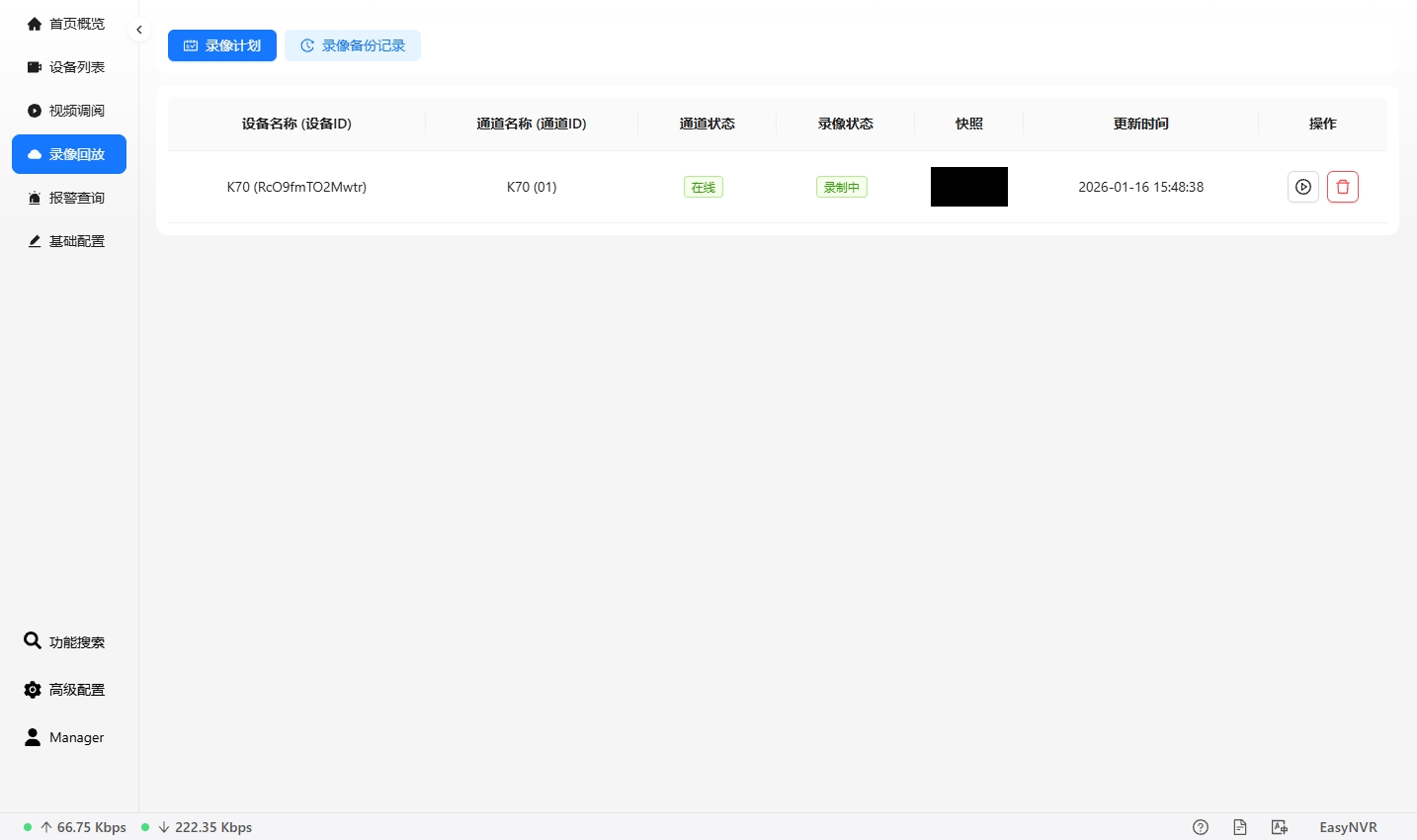Open the black snapshot thumbnail for K70
Screen dimensions: 1417x840
tap(969, 187)
